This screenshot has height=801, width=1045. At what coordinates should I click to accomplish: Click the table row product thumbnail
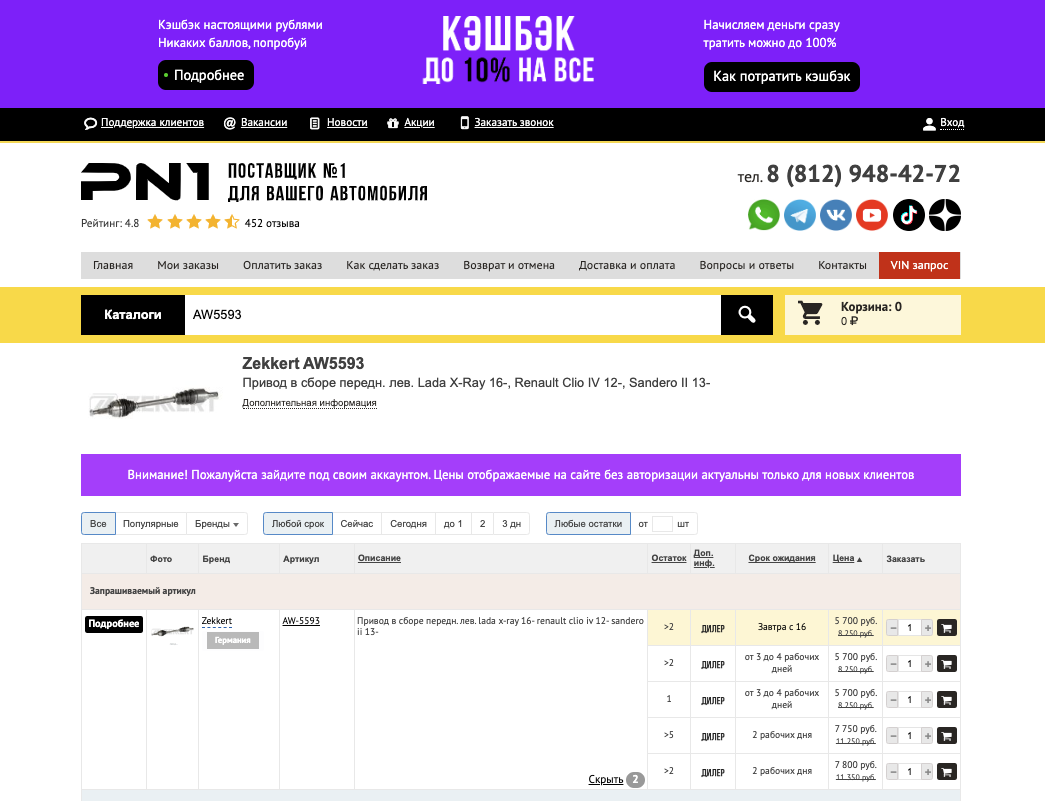point(173,631)
